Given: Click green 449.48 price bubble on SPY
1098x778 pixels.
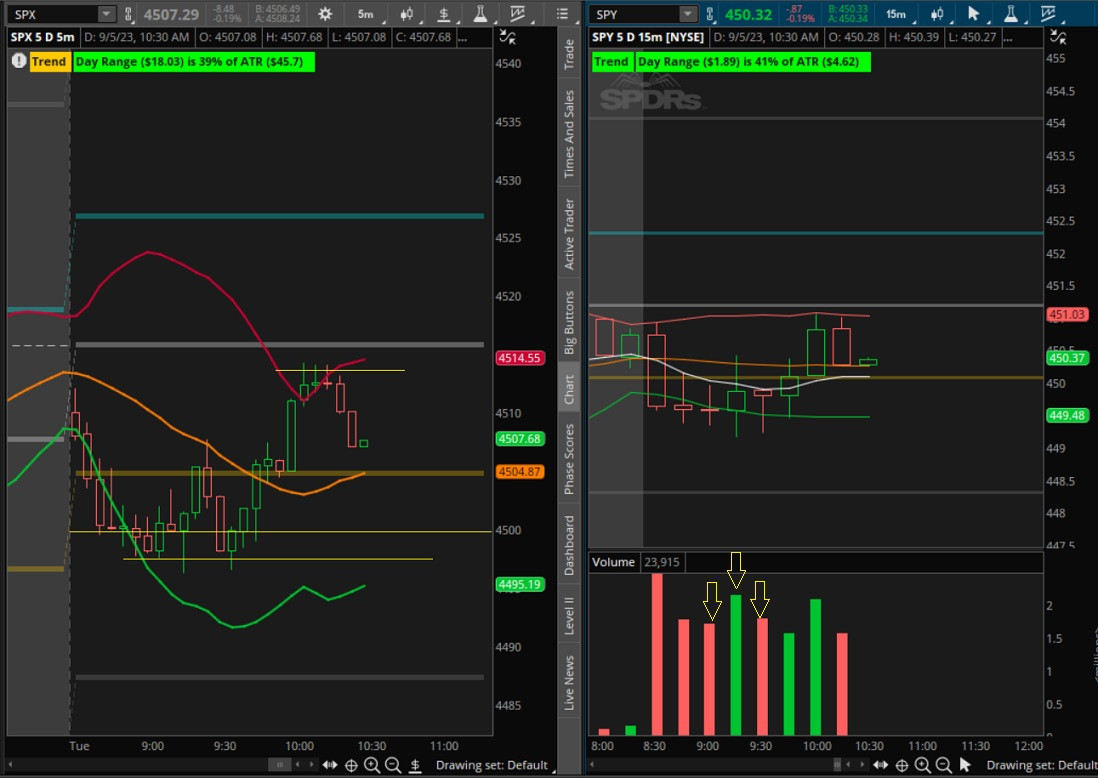Looking at the screenshot, I should point(1067,415).
